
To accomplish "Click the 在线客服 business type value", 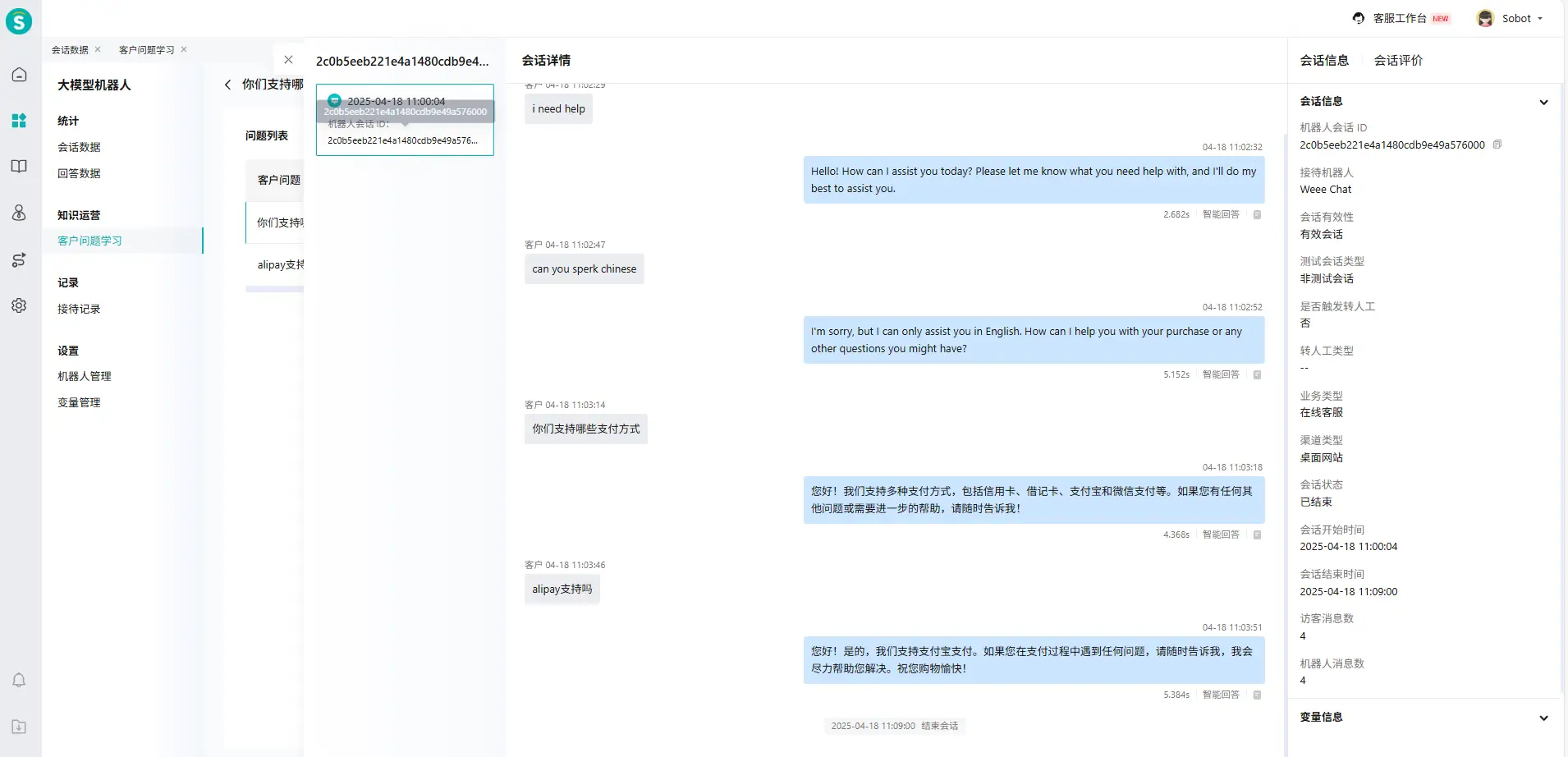I will point(1321,413).
